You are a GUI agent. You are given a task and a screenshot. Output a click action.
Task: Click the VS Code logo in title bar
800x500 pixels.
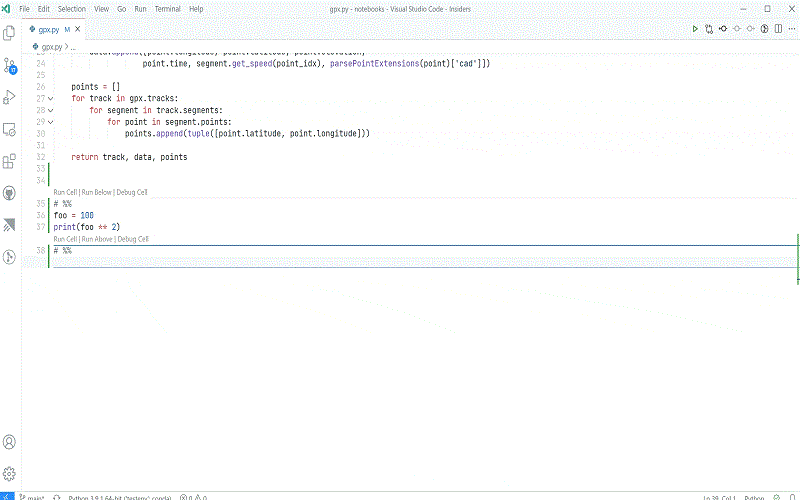point(6,9)
